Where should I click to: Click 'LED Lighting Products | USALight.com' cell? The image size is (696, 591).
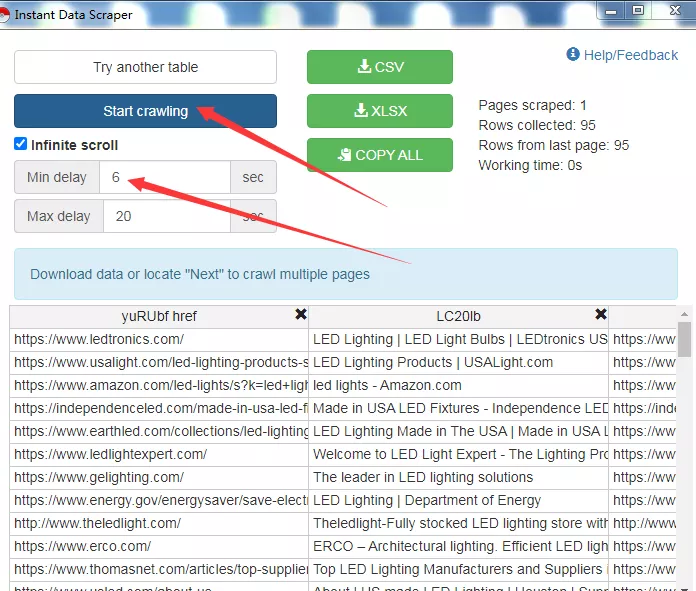[x=458, y=363]
